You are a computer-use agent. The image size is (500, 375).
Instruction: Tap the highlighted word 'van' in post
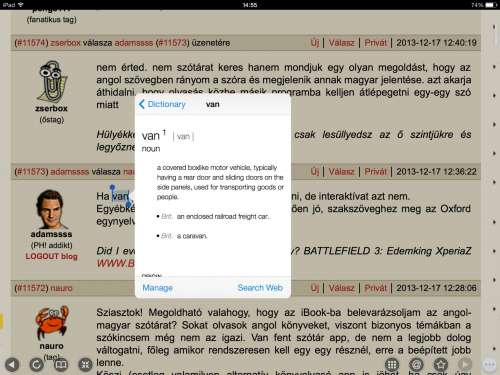click(x=120, y=196)
